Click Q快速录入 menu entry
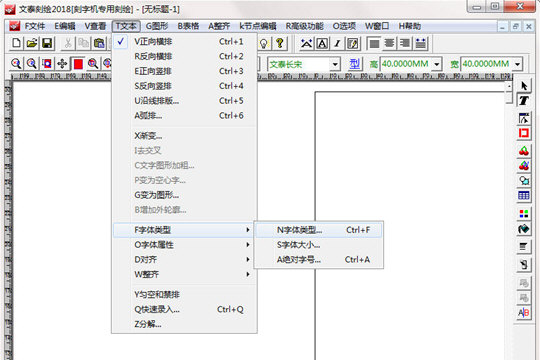The width and height of the screenshot is (540, 360). (185, 309)
